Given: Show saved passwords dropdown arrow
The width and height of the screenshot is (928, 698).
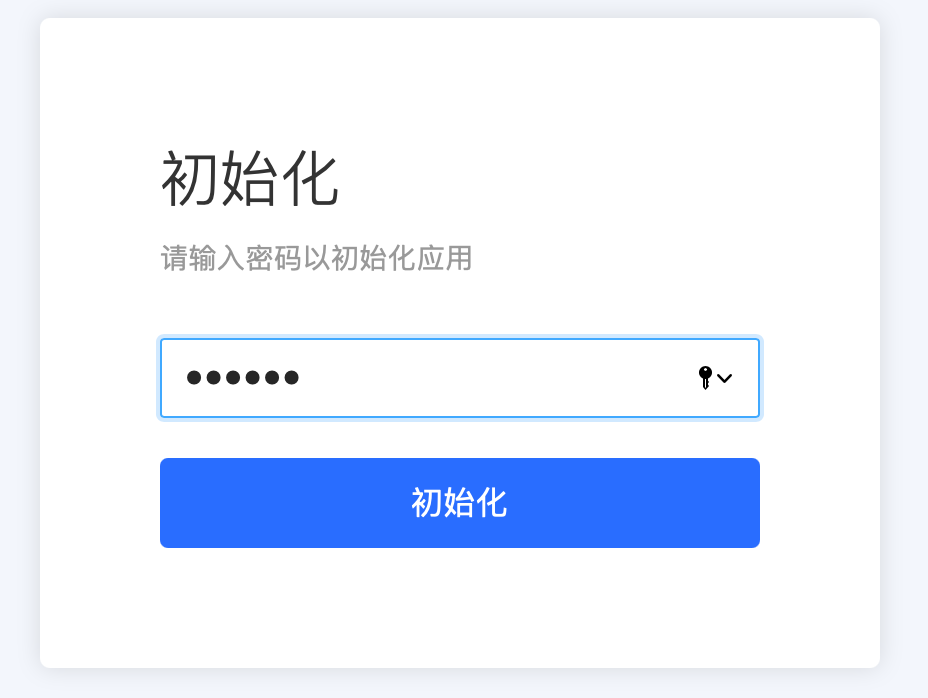Looking at the screenshot, I should [x=724, y=378].
